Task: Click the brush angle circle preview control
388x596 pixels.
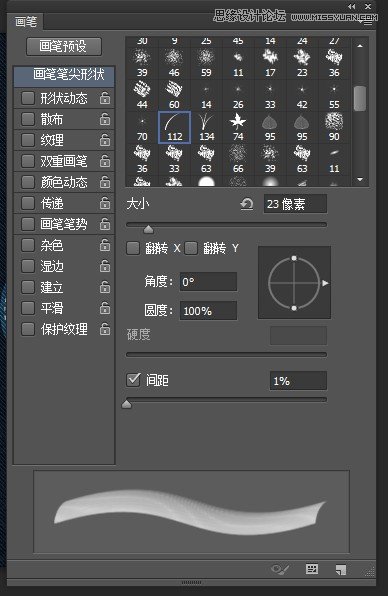Action: pyautogui.click(x=294, y=282)
